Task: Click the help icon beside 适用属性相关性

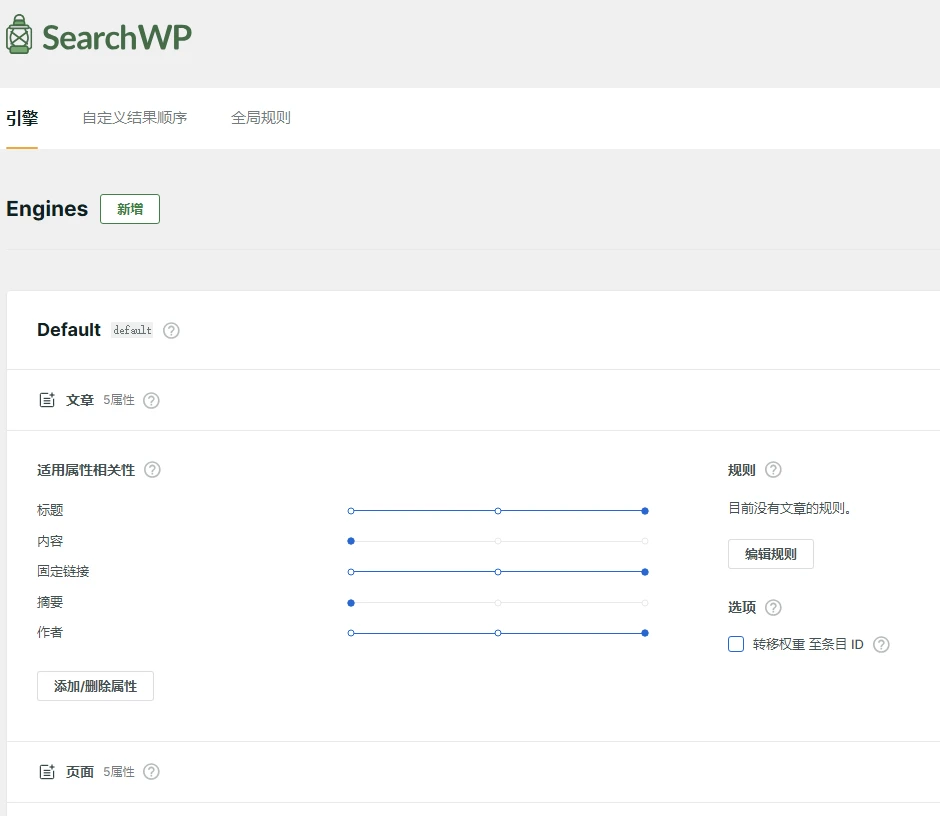Action: click(x=150, y=470)
